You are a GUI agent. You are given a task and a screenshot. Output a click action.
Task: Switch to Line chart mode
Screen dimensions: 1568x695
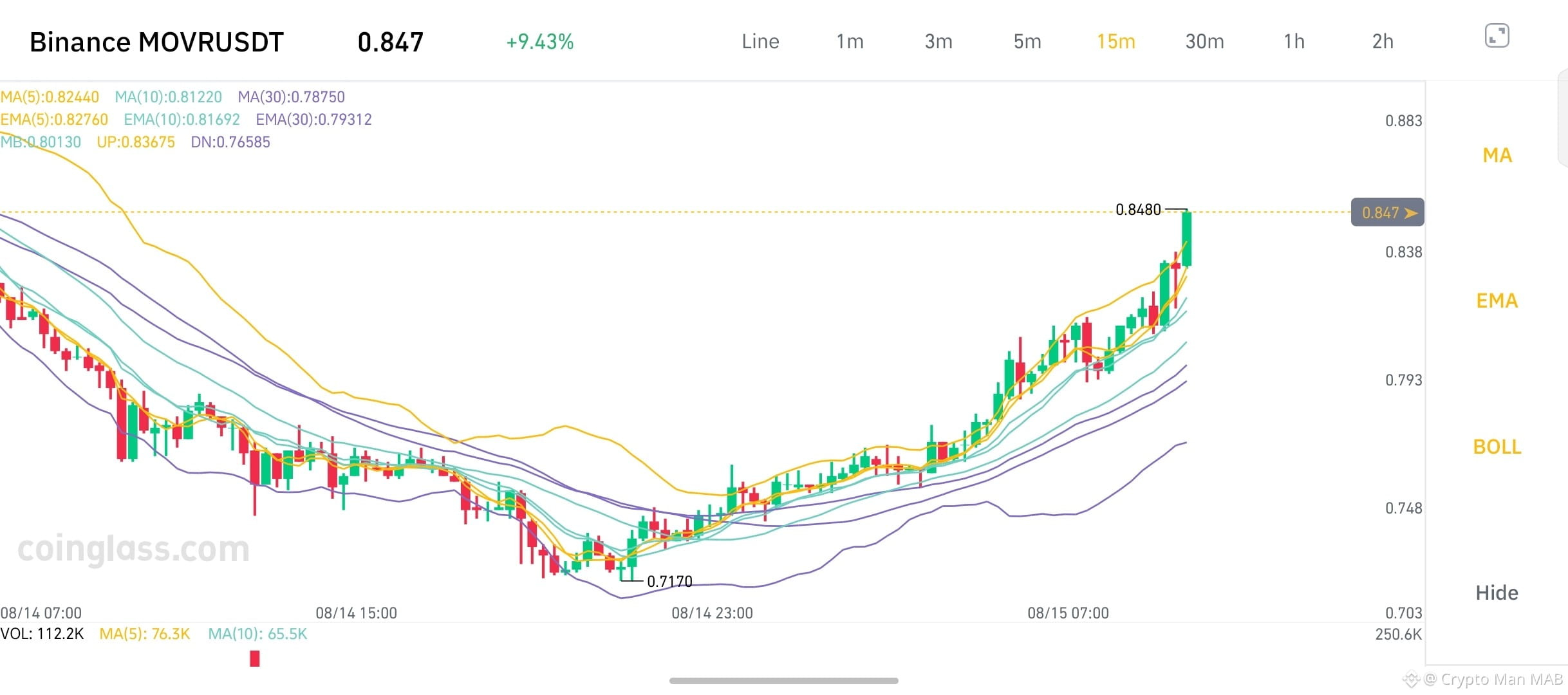coord(760,42)
